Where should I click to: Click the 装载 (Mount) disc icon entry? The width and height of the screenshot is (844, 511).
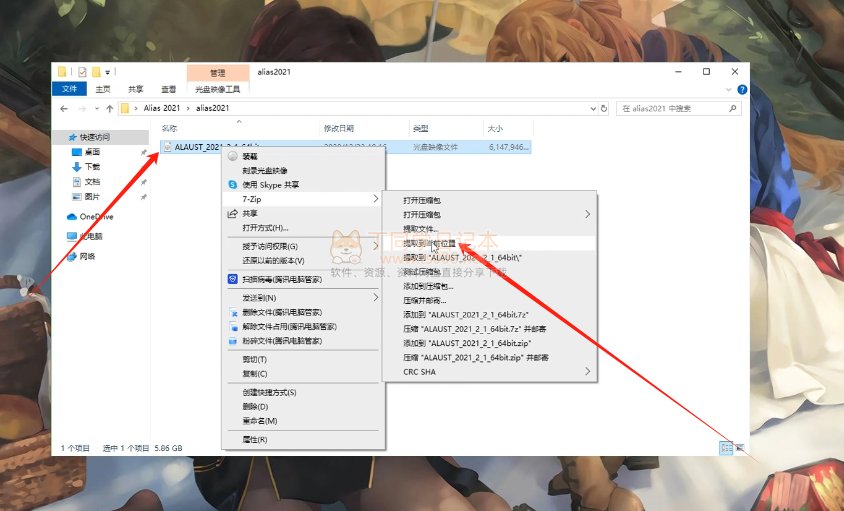(250, 157)
